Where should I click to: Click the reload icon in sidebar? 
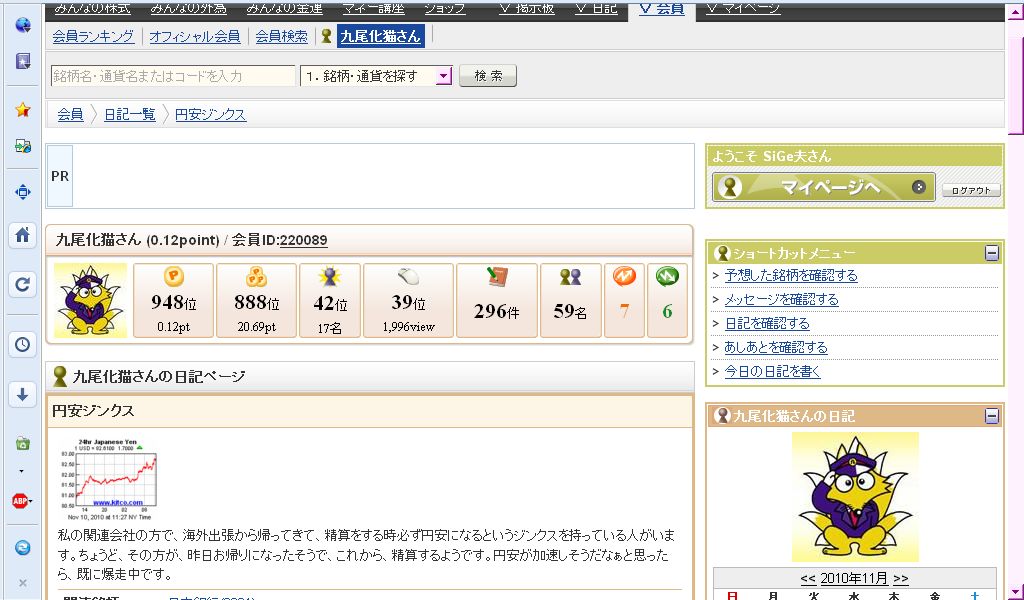click(22, 285)
